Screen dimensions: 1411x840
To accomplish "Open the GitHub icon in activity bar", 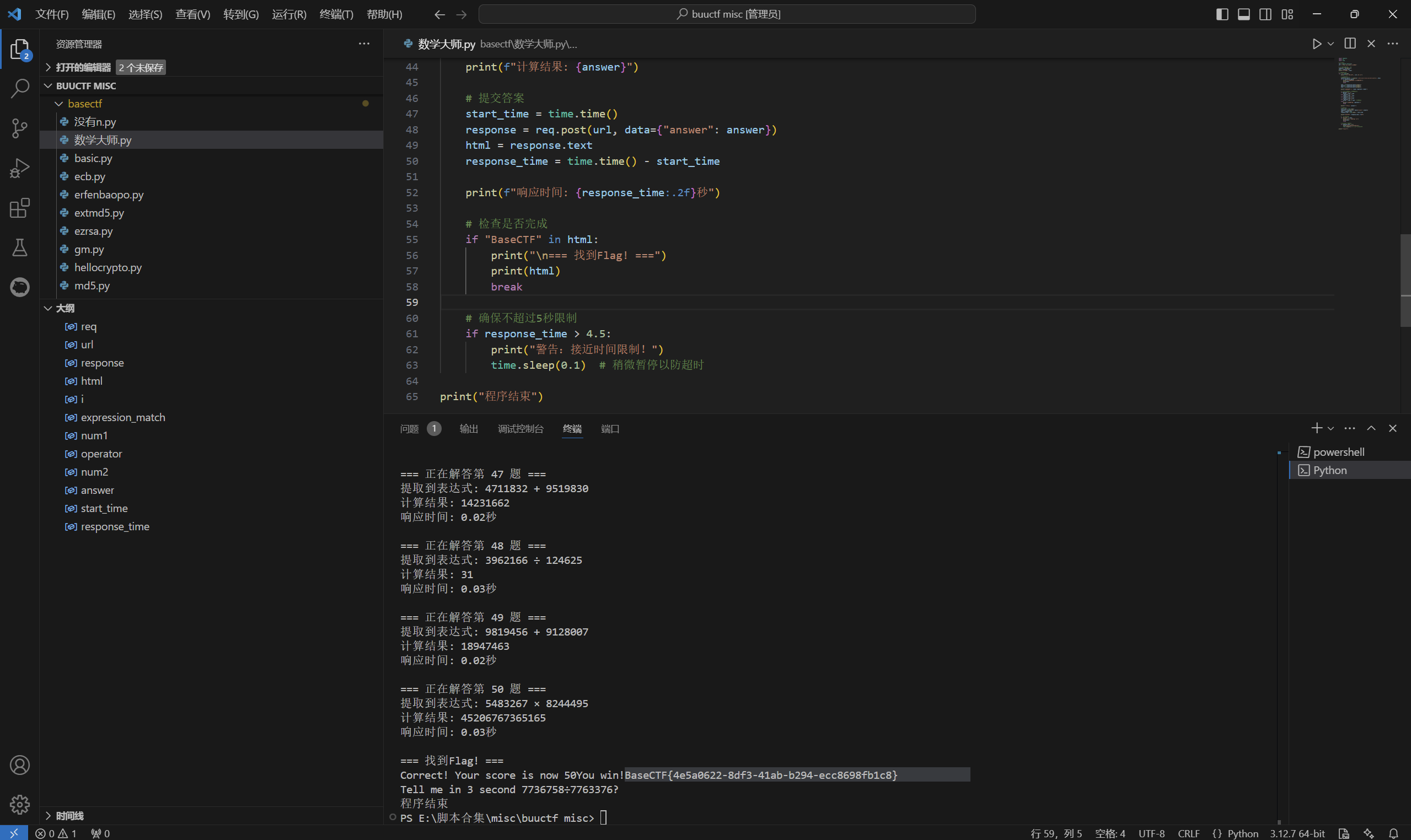I will tap(20, 287).
